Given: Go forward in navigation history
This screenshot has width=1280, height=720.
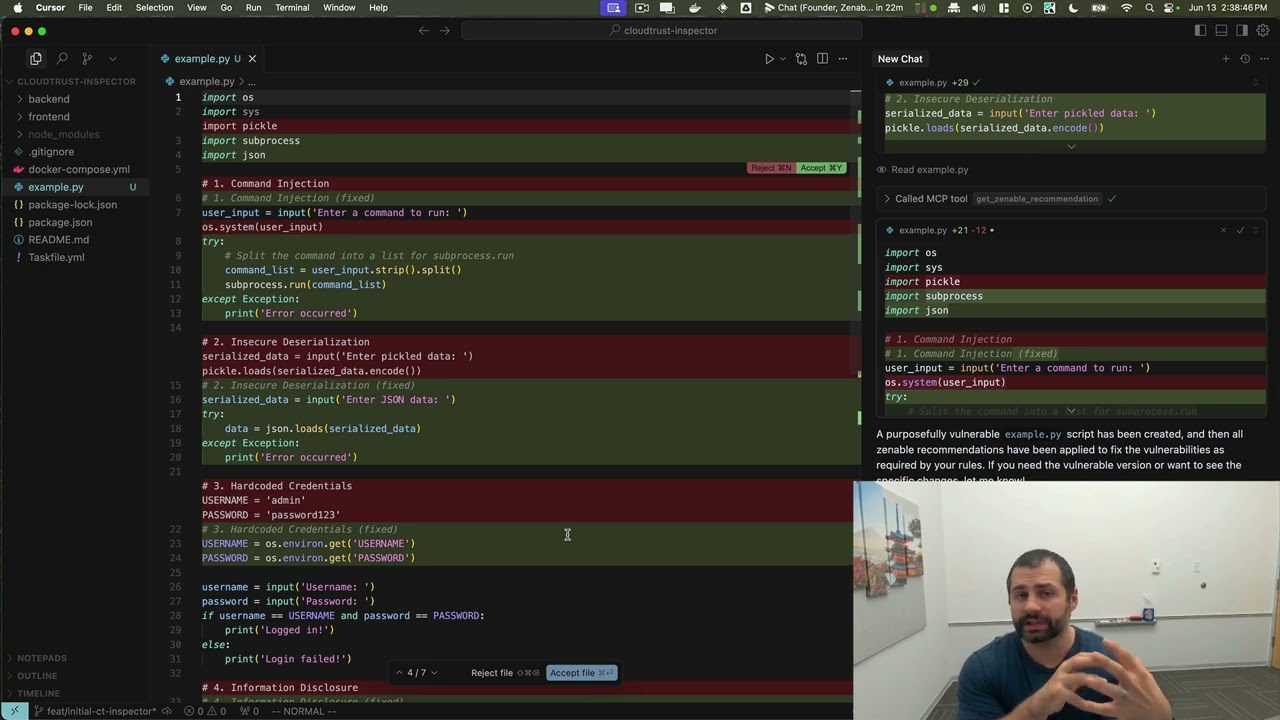Looking at the screenshot, I should point(445,31).
